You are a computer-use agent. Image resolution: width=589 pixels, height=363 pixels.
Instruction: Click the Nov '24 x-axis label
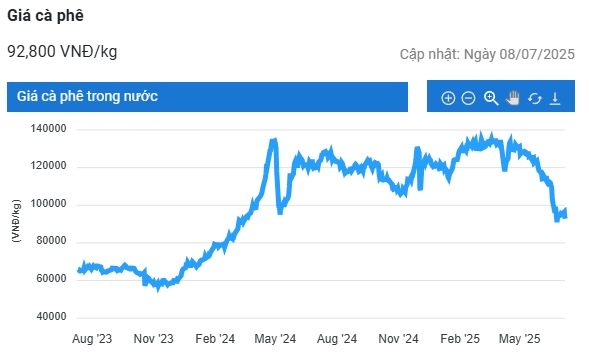pyautogui.click(x=398, y=339)
